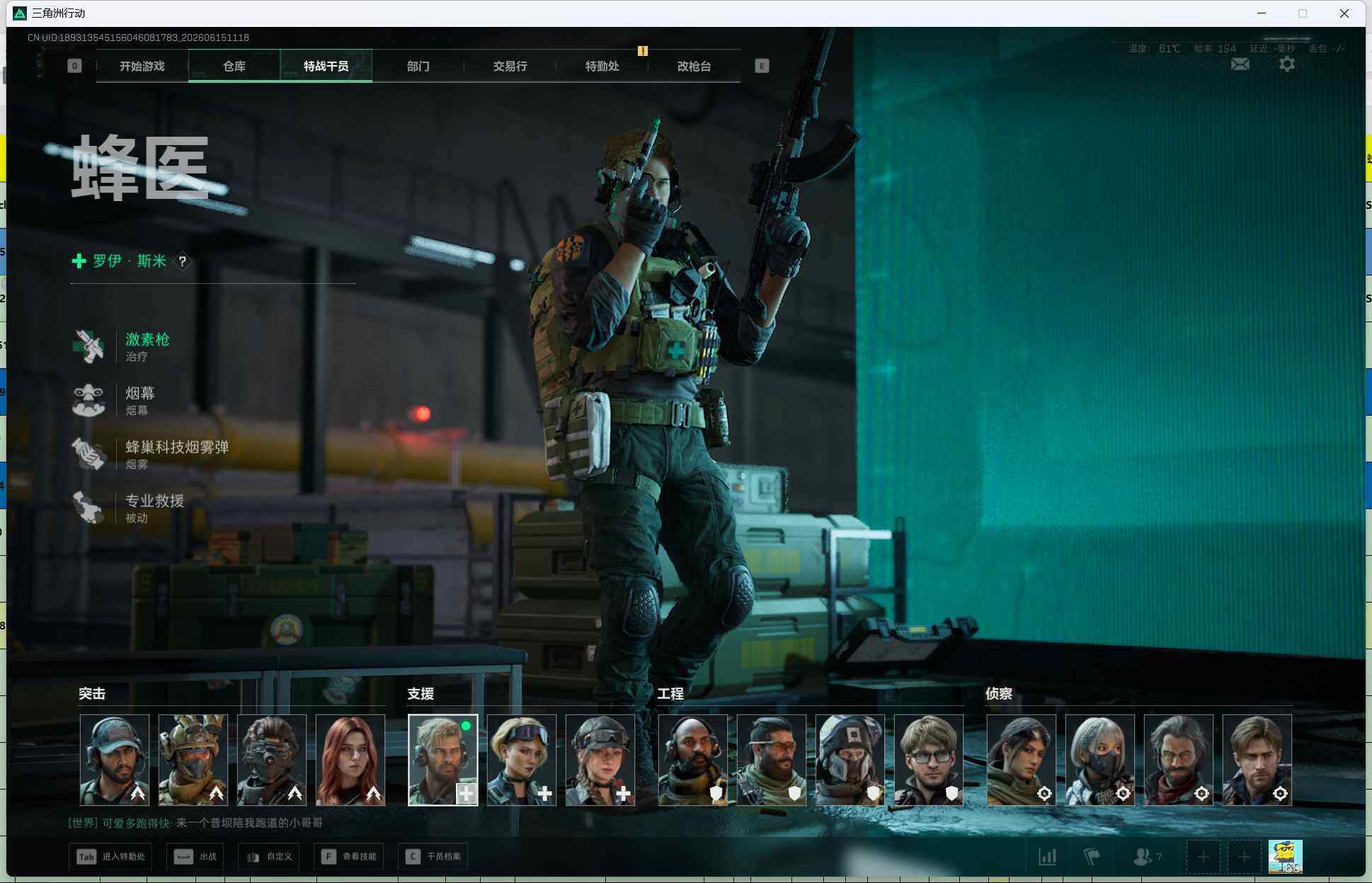Image resolution: width=1372 pixels, height=883 pixels.
Task: Open the 交易行 tab
Action: tap(510, 66)
